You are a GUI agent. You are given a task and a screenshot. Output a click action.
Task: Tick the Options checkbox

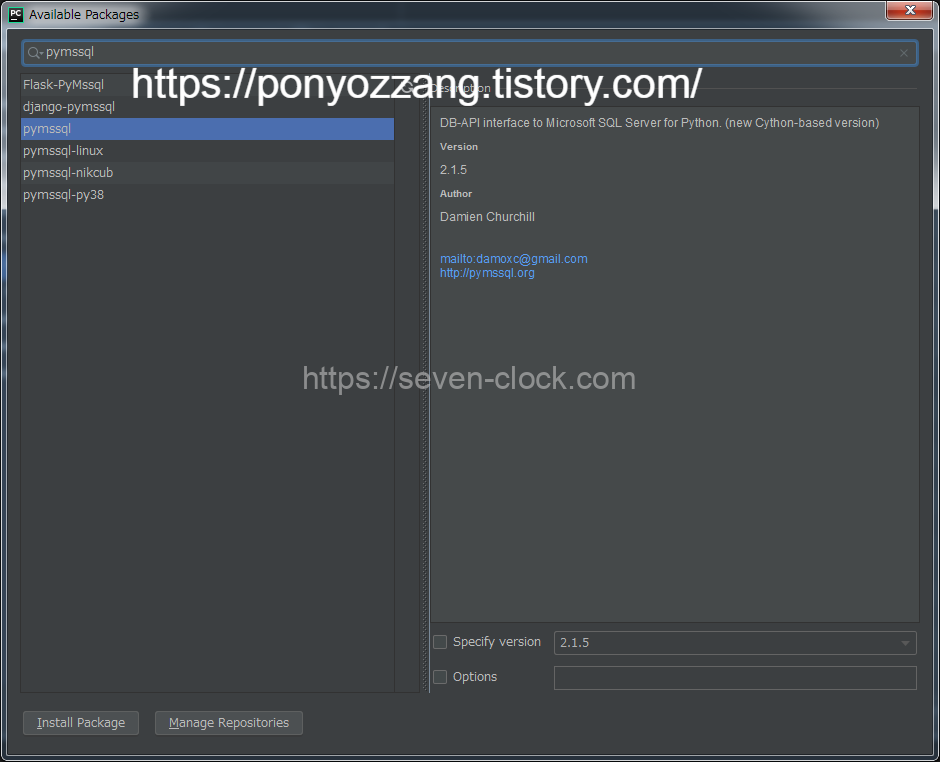[x=440, y=677]
